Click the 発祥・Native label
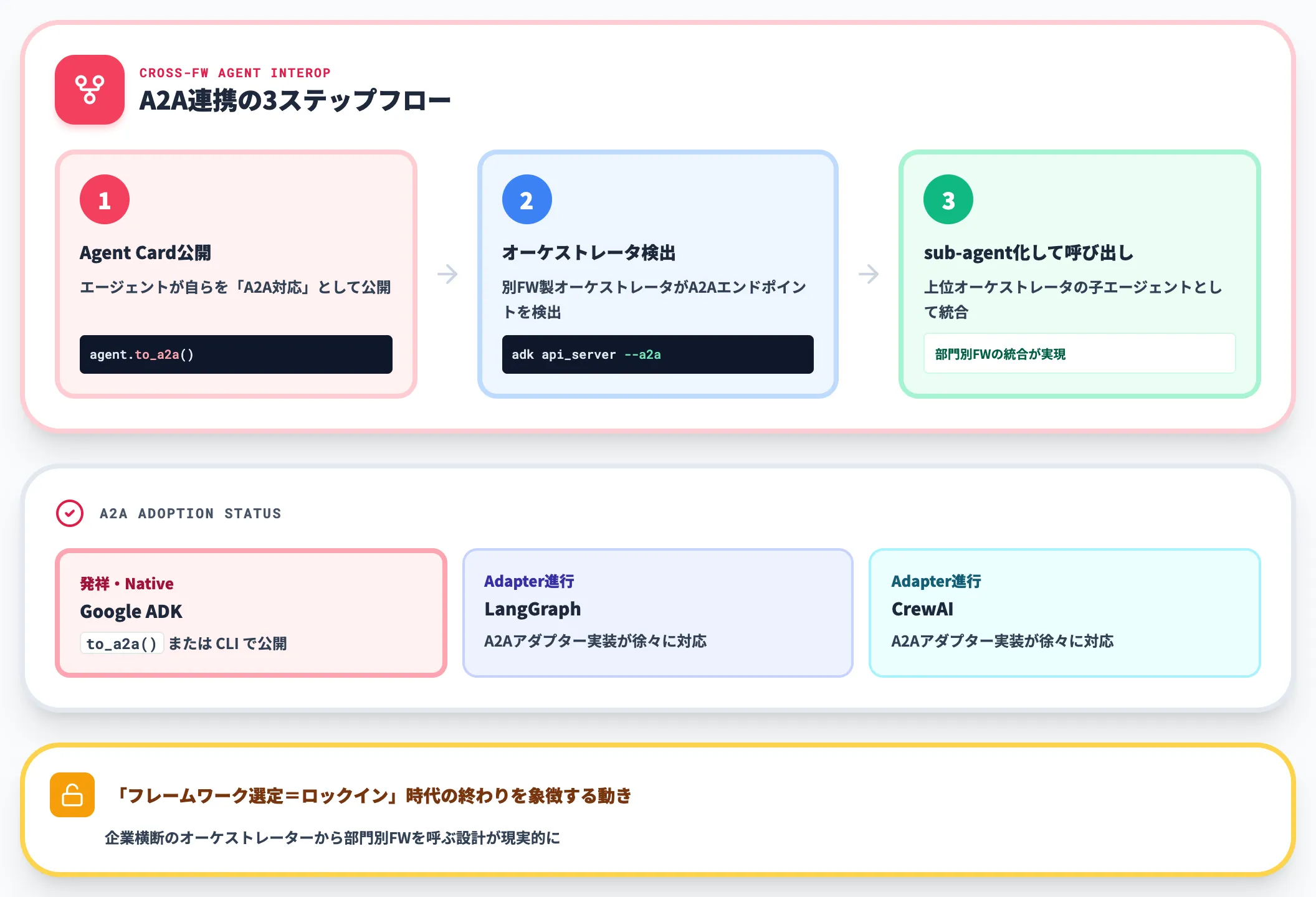 (x=126, y=584)
